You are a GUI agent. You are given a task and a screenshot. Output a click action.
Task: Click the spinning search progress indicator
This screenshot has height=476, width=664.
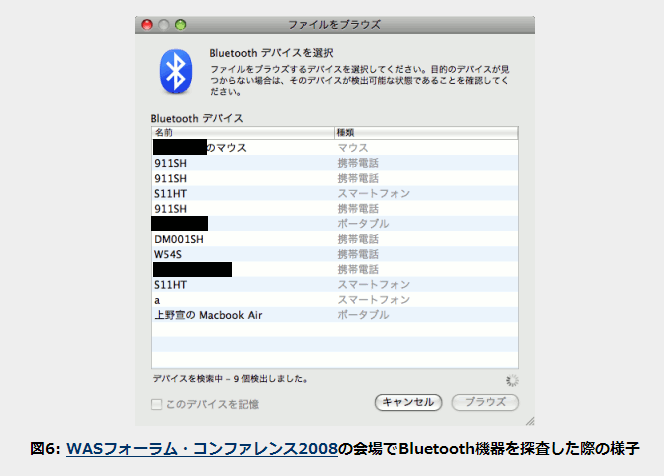[512, 380]
